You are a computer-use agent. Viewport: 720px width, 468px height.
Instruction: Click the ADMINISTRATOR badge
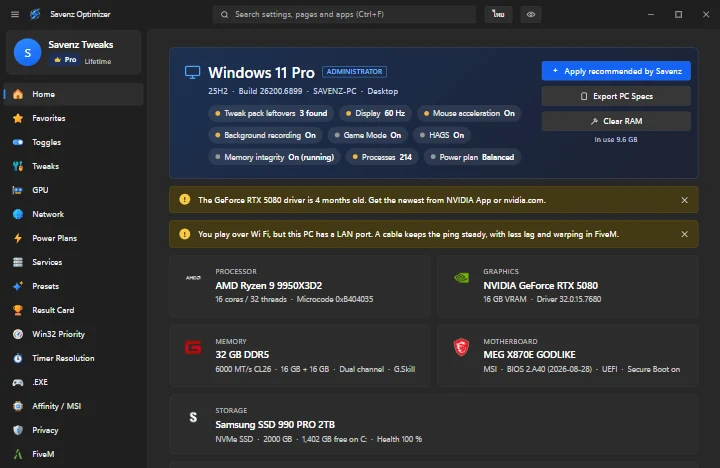coord(354,72)
